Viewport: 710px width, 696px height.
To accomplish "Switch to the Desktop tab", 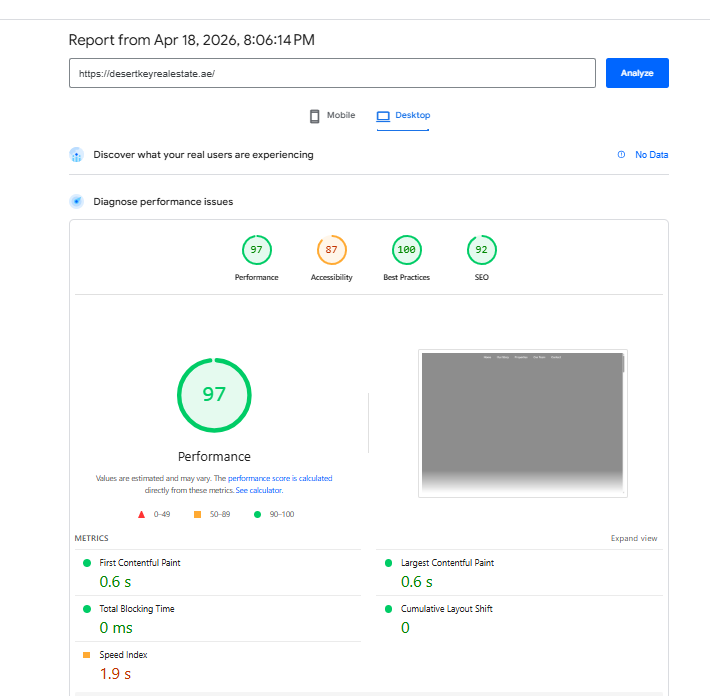I will pos(404,116).
